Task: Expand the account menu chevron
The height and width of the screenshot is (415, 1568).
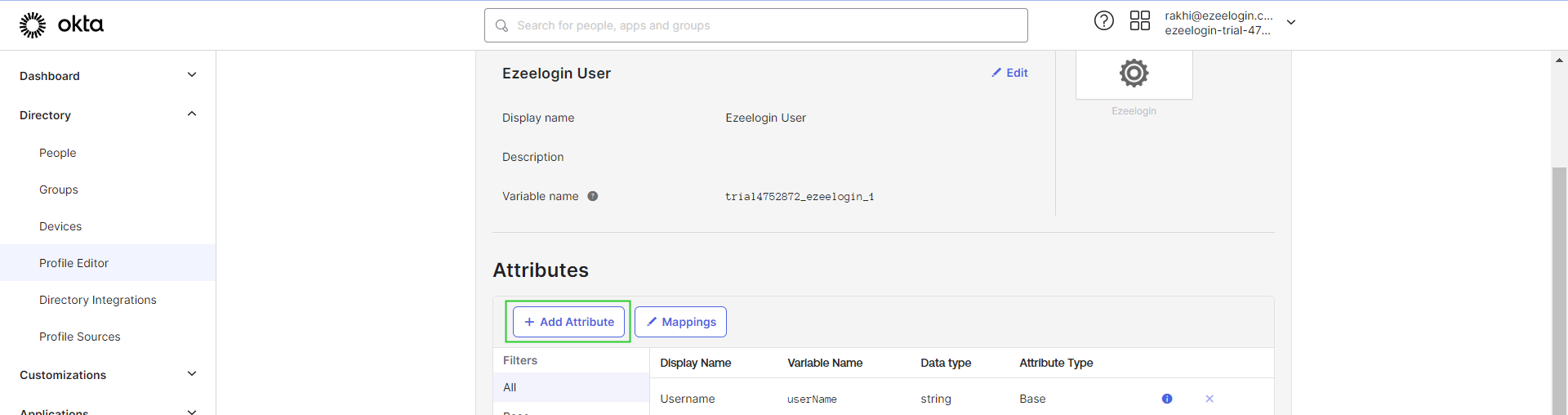Action: (1291, 22)
